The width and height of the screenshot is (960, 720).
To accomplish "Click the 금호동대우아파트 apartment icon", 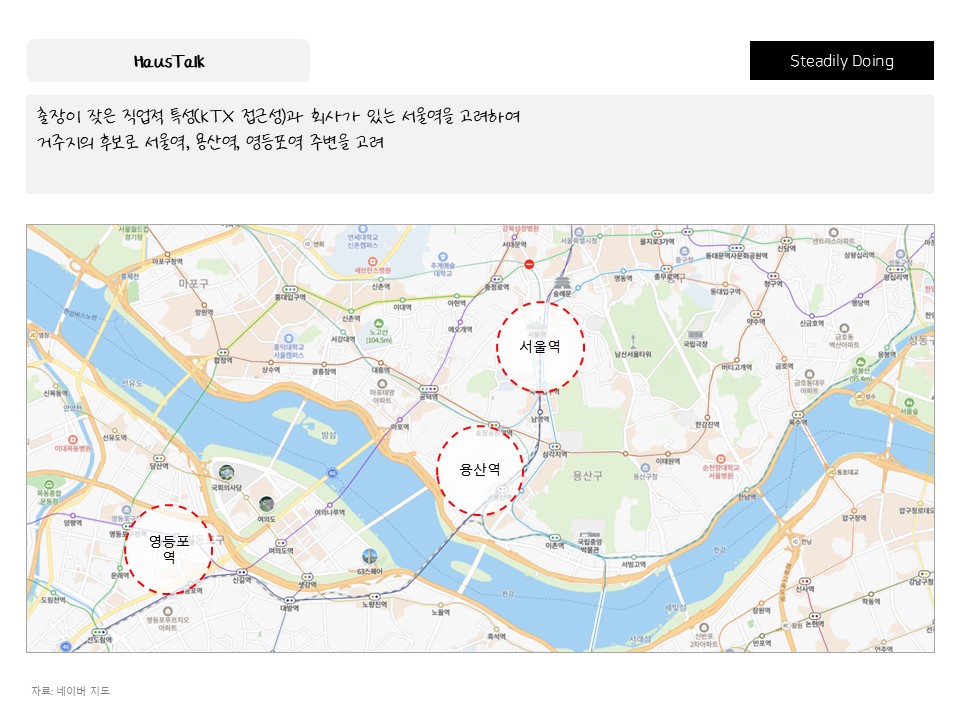I will pos(809,373).
